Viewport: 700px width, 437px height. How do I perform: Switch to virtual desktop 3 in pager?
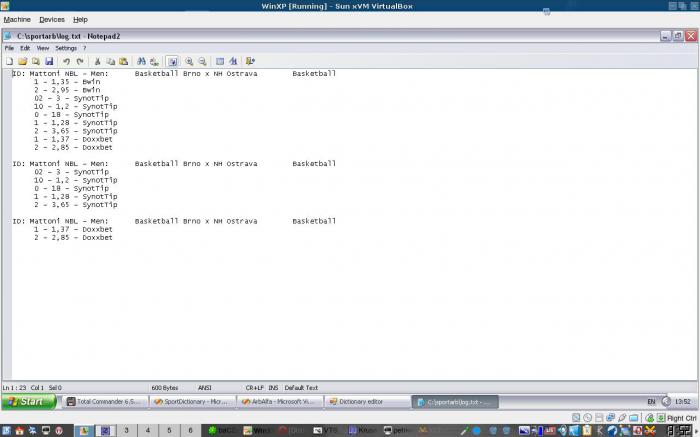[x=126, y=430]
